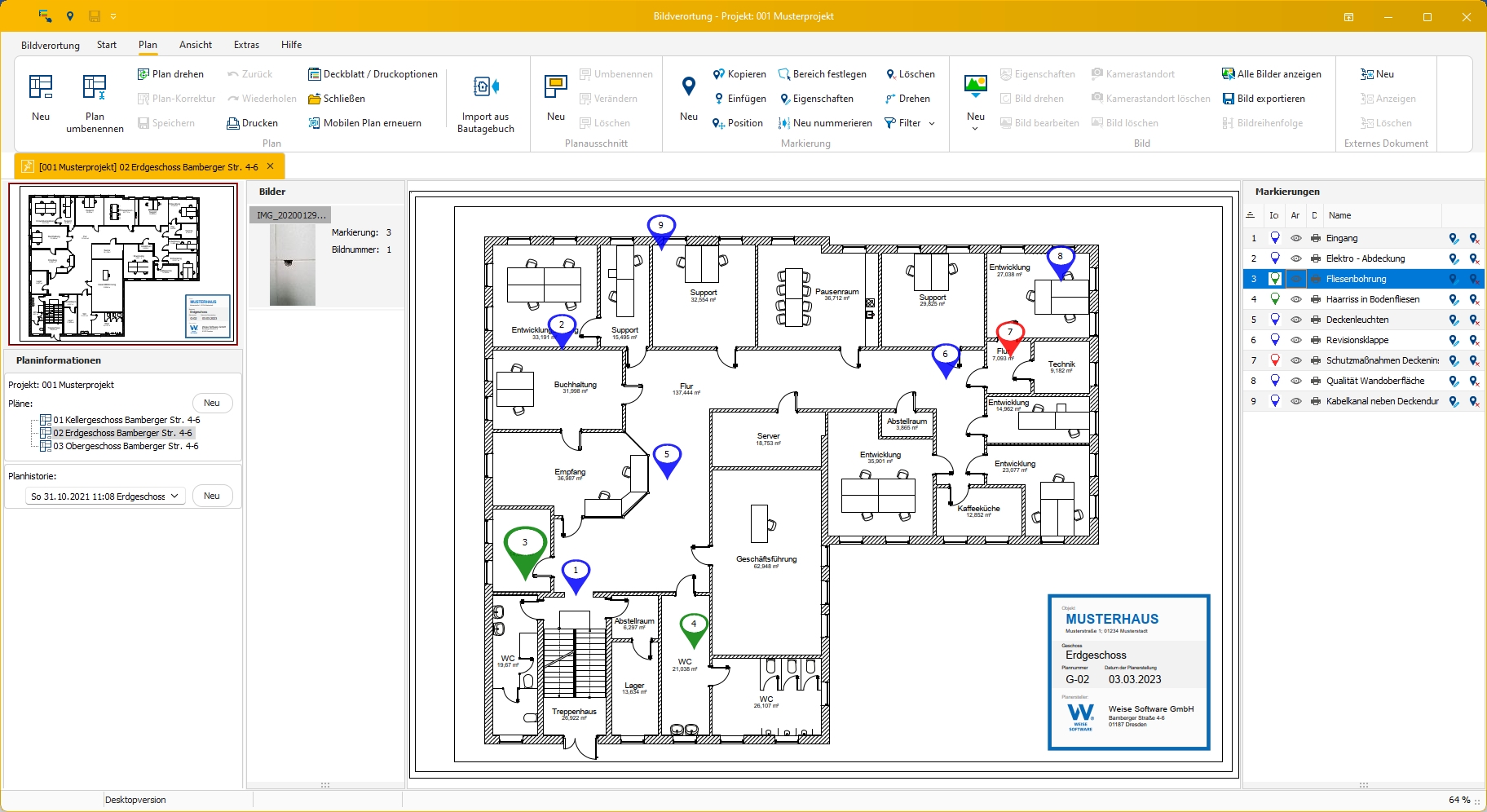Click the location pin icon in the title bar
1487x812 pixels.
pyautogui.click(x=70, y=16)
